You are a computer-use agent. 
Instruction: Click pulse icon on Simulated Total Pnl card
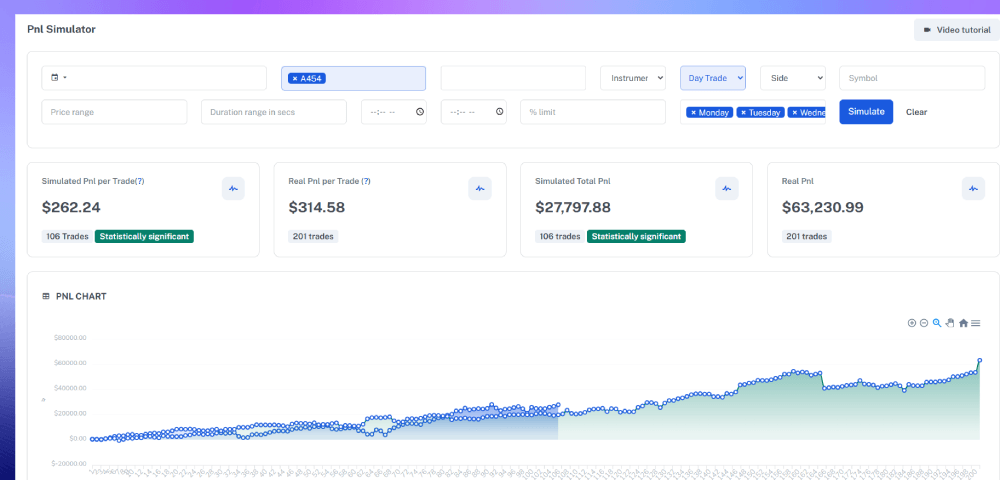point(726,189)
